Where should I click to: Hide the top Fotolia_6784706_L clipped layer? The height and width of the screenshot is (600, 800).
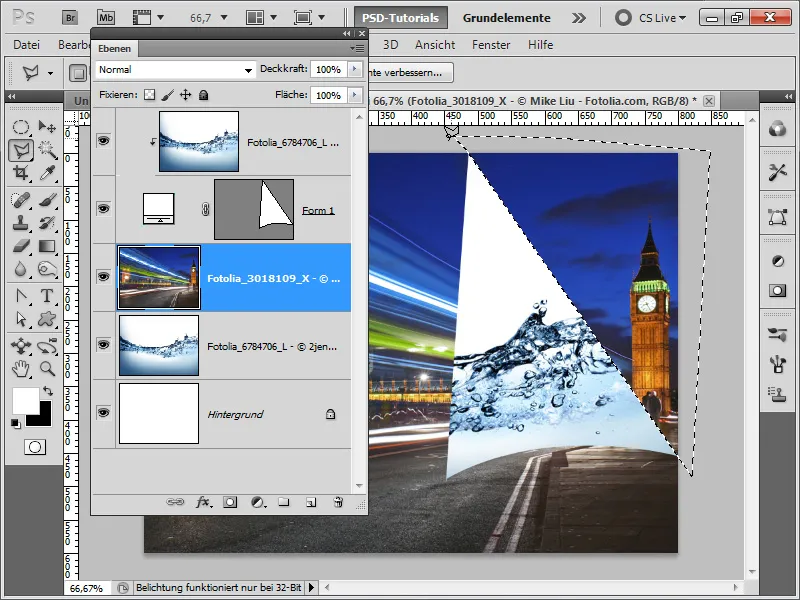coord(104,140)
